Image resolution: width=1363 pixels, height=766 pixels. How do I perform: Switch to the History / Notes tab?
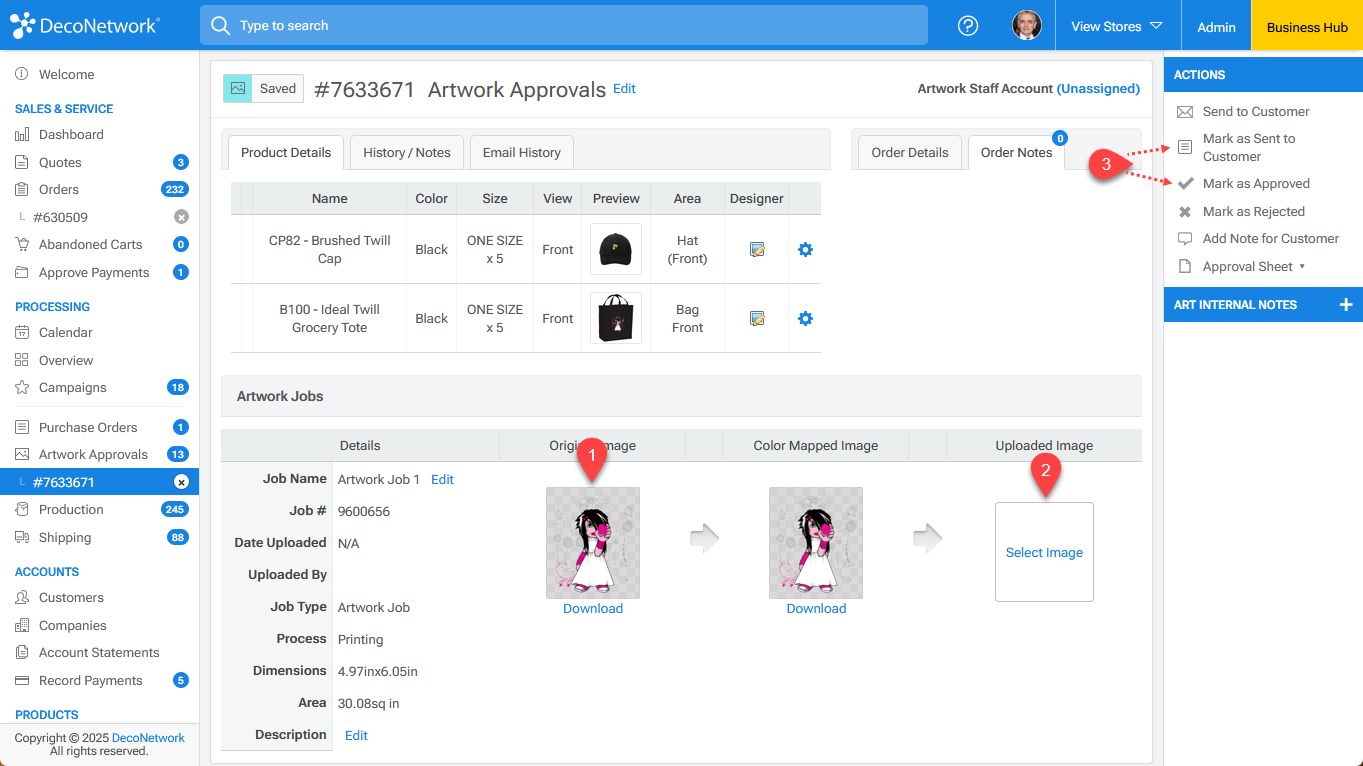406,153
